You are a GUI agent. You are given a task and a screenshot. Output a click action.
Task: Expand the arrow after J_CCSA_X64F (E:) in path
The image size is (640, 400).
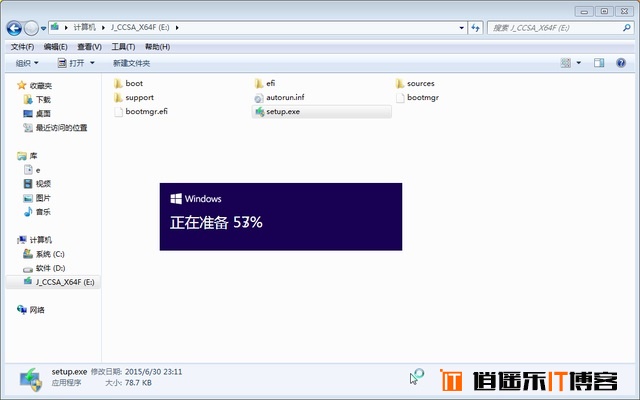[177, 28]
